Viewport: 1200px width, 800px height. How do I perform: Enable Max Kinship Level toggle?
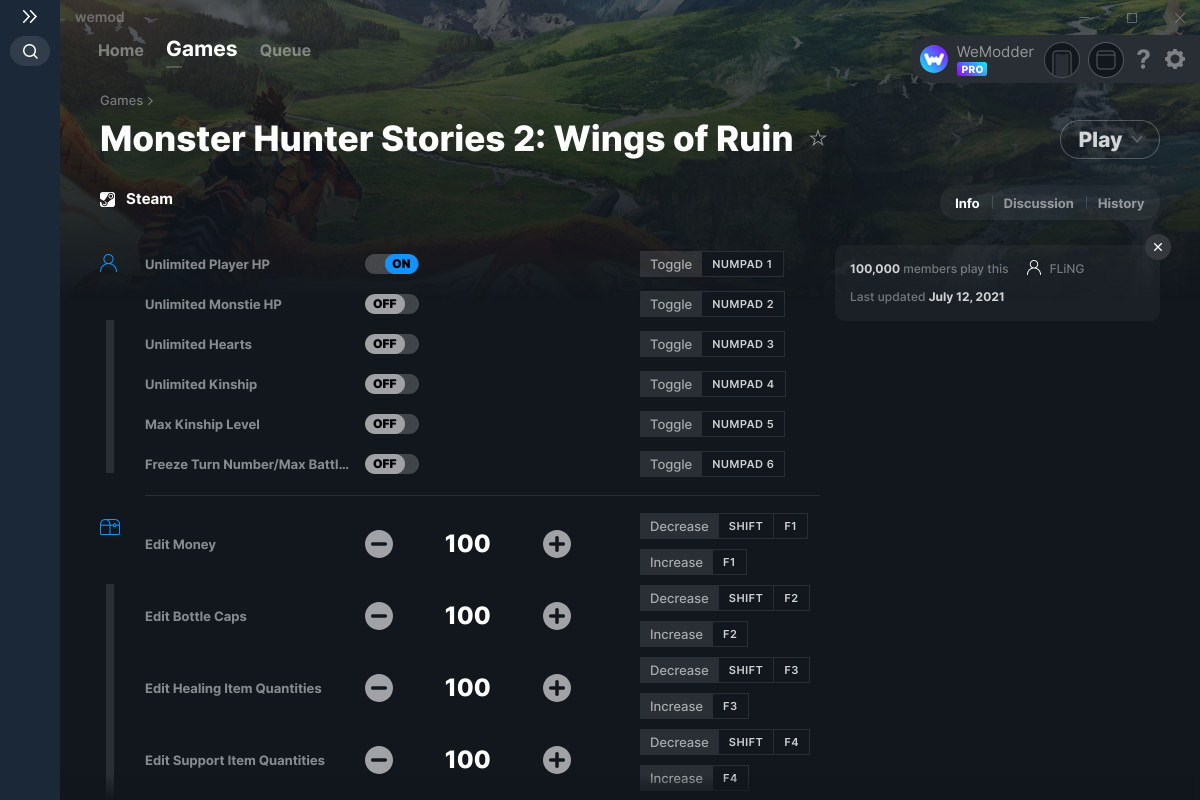392,424
